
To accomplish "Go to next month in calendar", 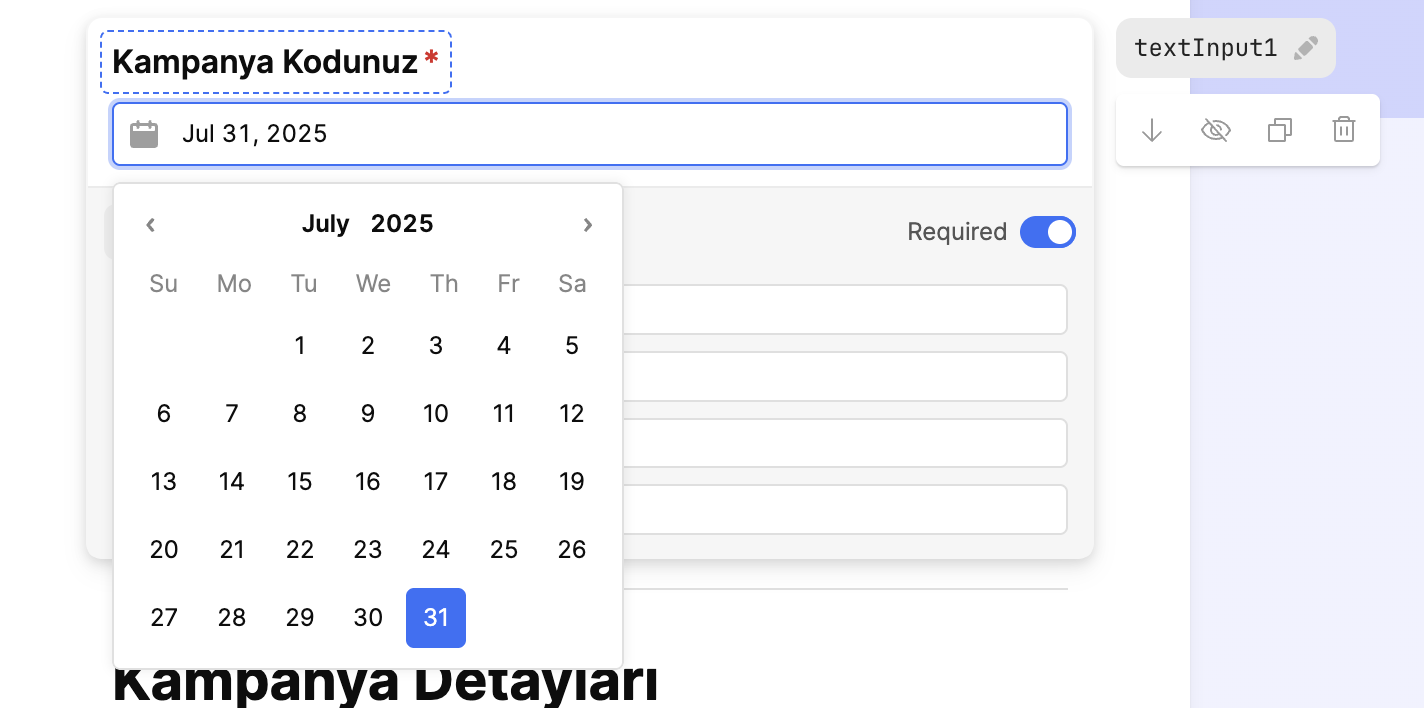I will pos(588,224).
